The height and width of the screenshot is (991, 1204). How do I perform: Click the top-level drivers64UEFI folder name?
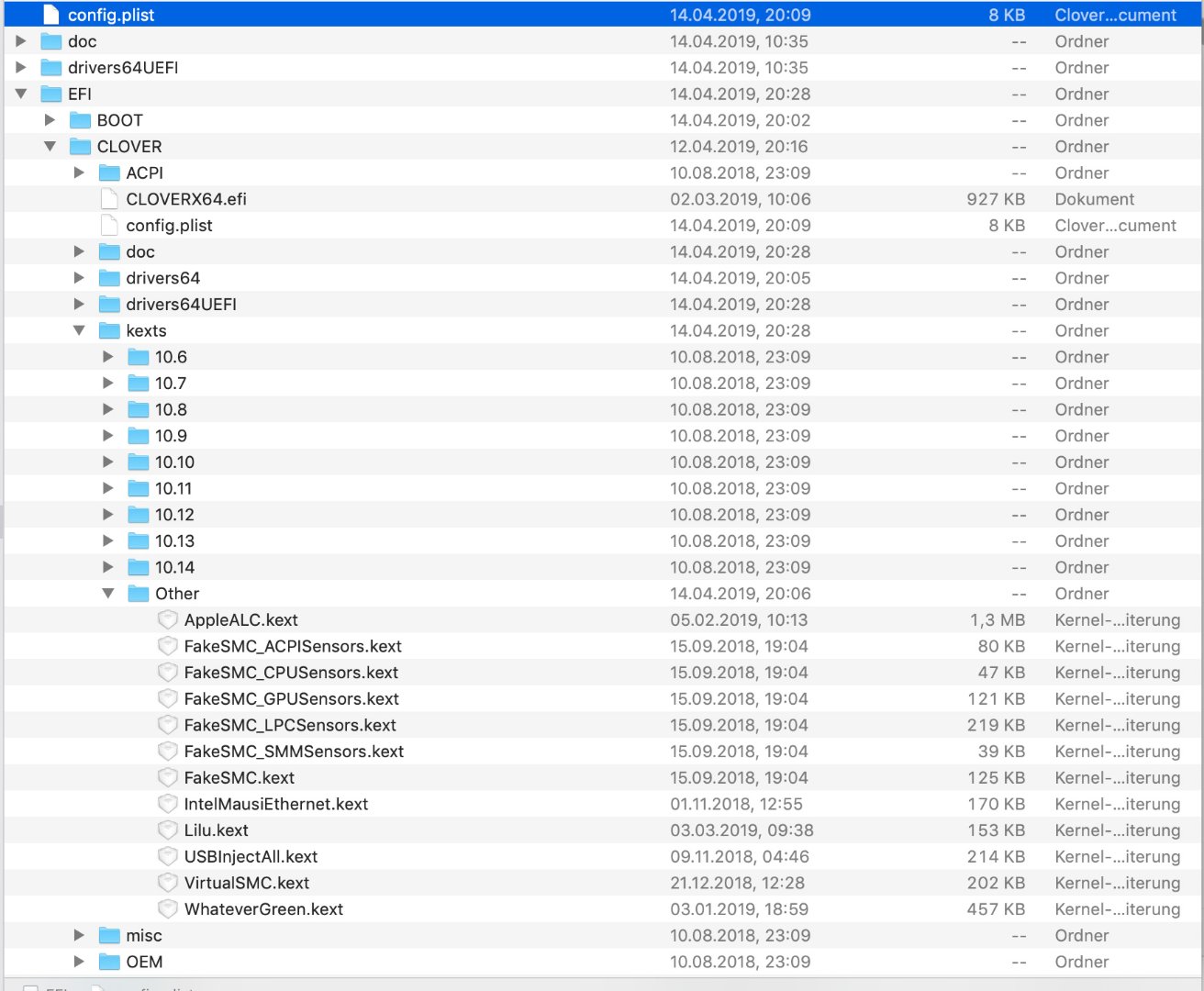coord(123,68)
